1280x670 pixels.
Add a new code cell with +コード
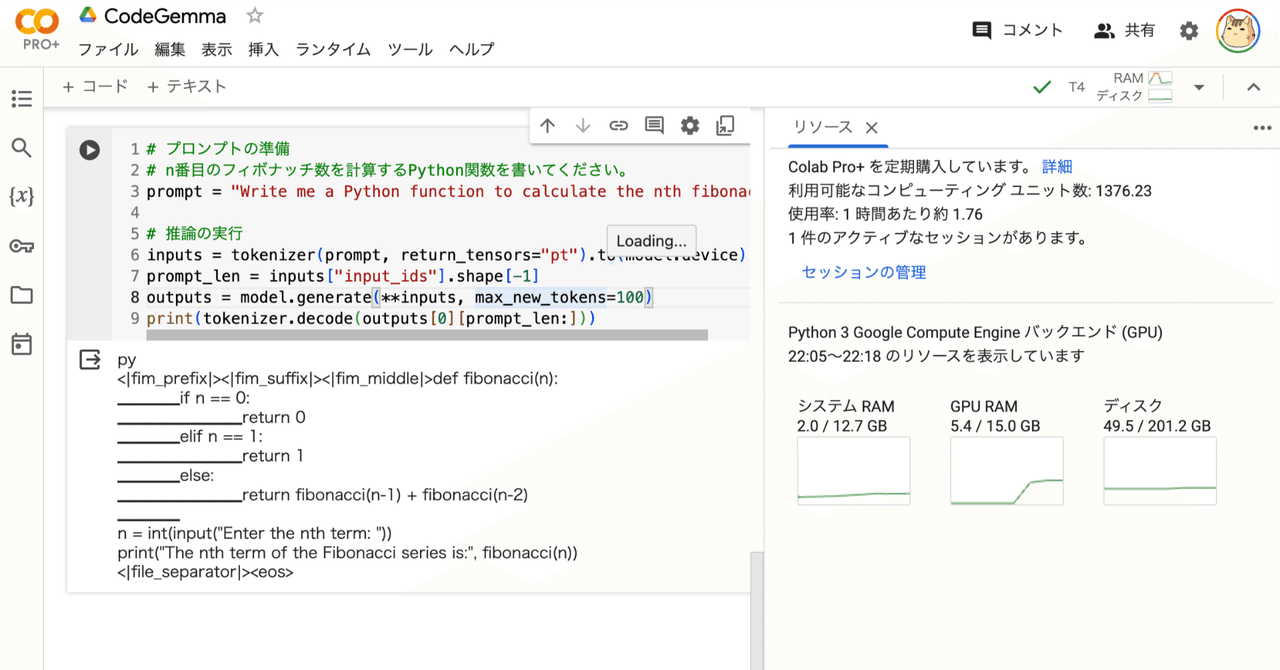(95, 86)
